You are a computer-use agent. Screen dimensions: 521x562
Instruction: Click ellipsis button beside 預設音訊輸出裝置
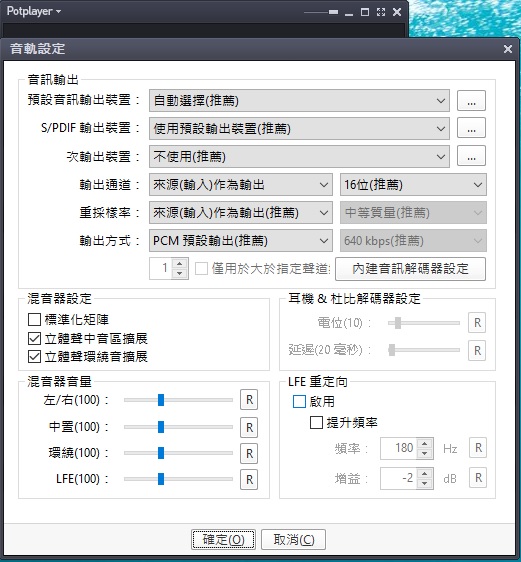coord(471,101)
